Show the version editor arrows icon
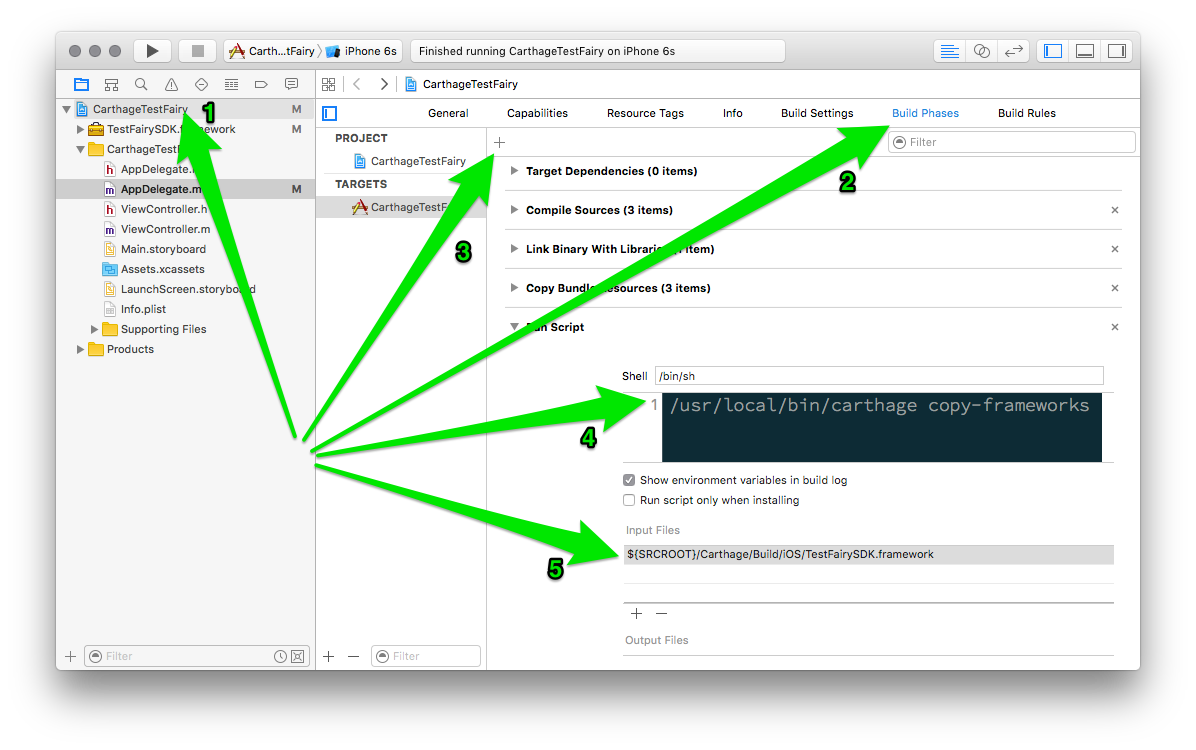1196x750 pixels. [x=1013, y=51]
